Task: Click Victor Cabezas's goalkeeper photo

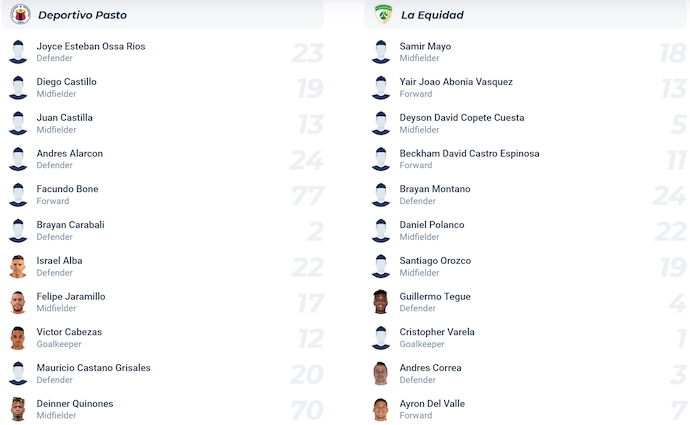Action: point(18,338)
